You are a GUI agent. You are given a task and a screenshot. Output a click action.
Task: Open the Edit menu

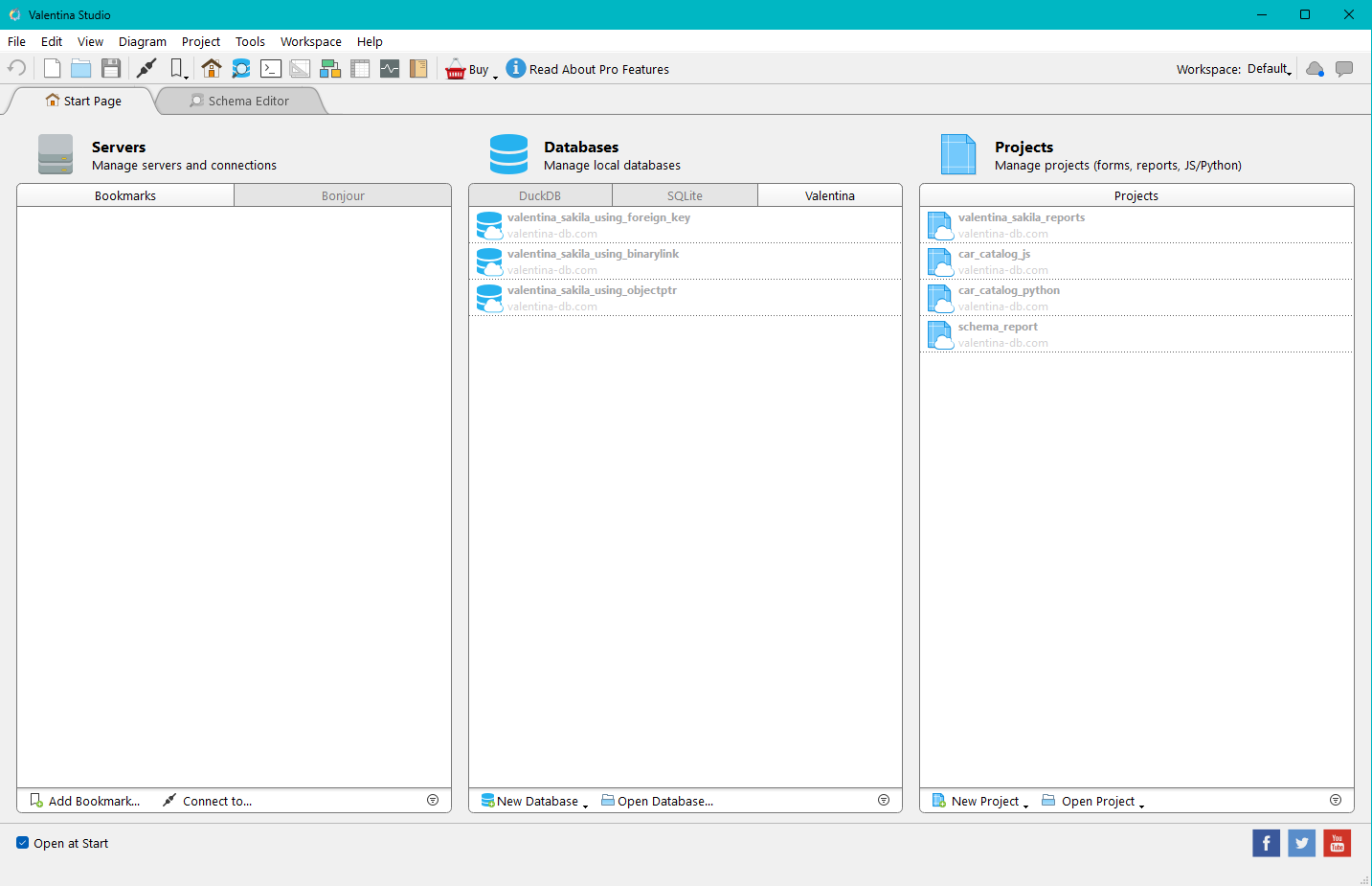click(x=52, y=41)
